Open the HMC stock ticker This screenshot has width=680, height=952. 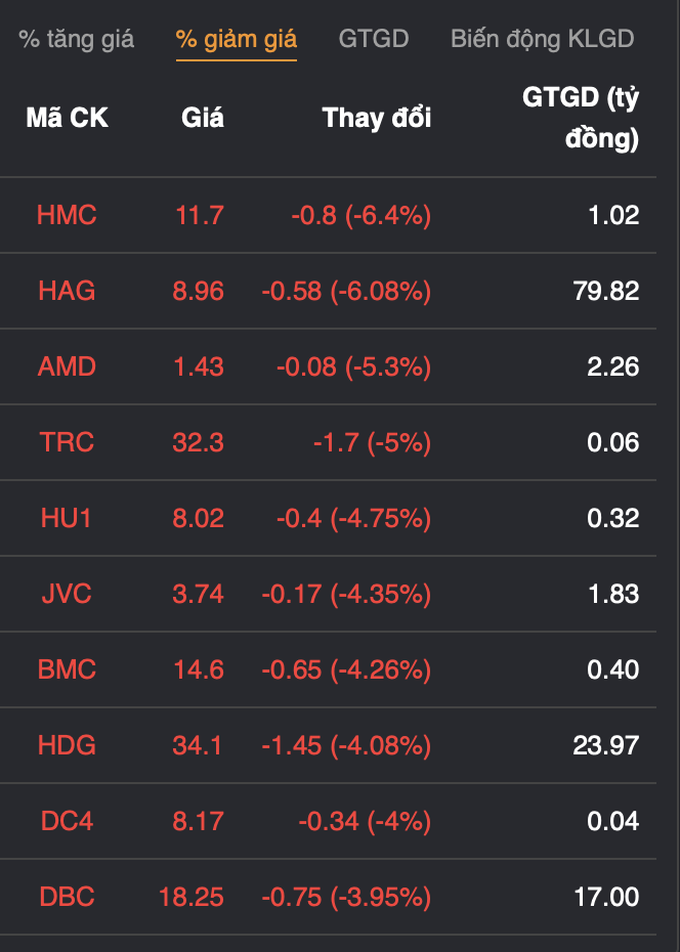click(67, 215)
